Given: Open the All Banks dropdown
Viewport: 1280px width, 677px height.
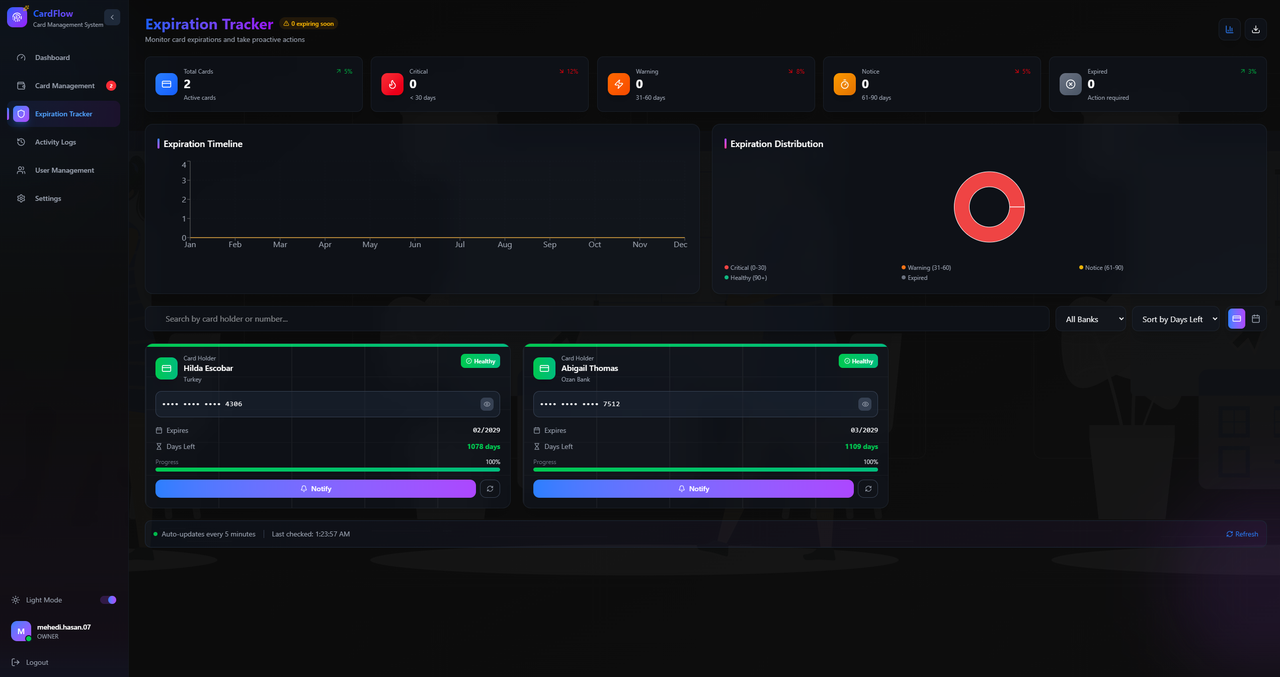Looking at the screenshot, I should tap(1091, 319).
